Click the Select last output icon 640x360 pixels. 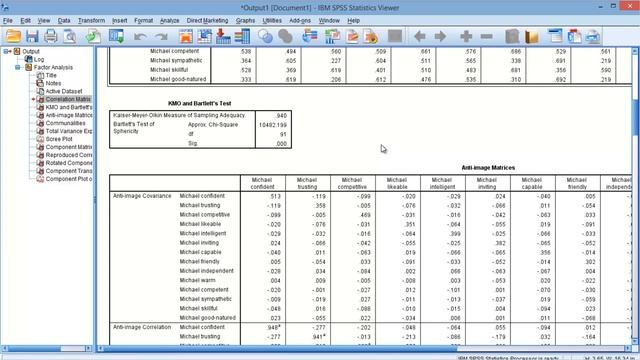click(x=310, y=36)
